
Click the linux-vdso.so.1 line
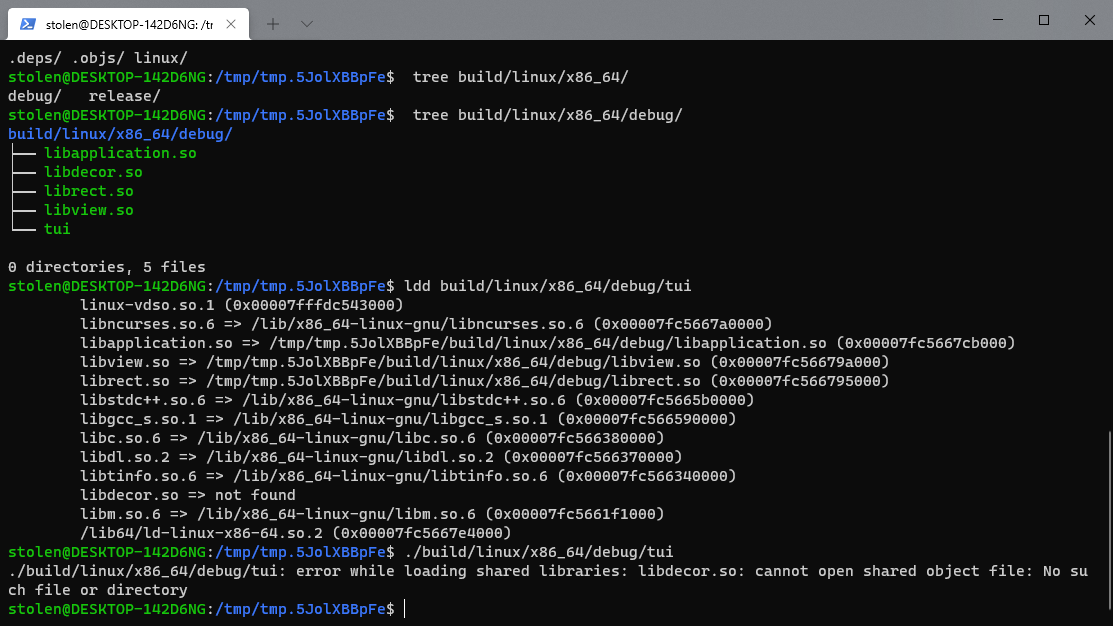click(x=241, y=305)
